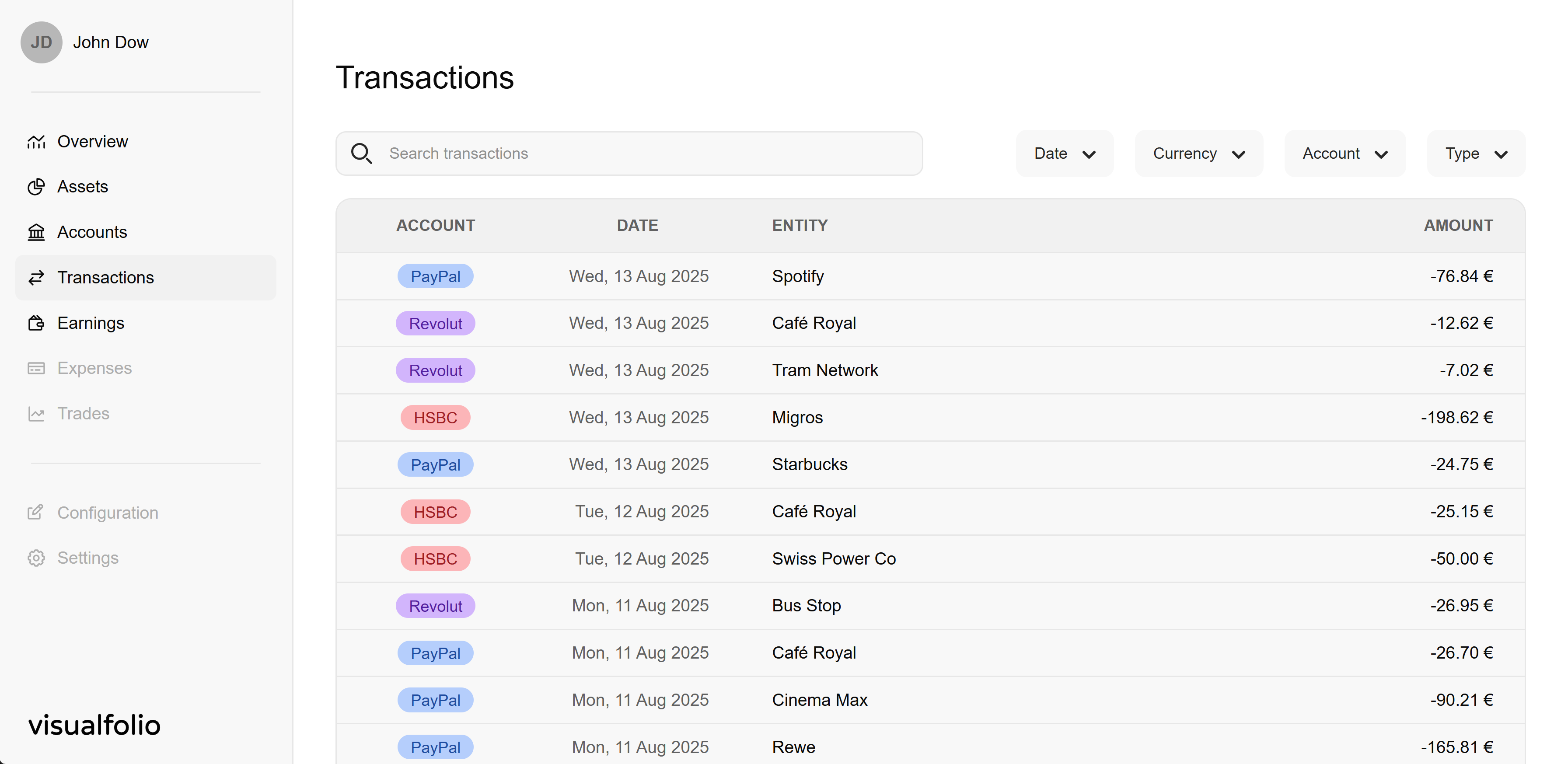Expand the Type filter
The width and height of the screenshot is (1568, 764).
tap(1475, 153)
